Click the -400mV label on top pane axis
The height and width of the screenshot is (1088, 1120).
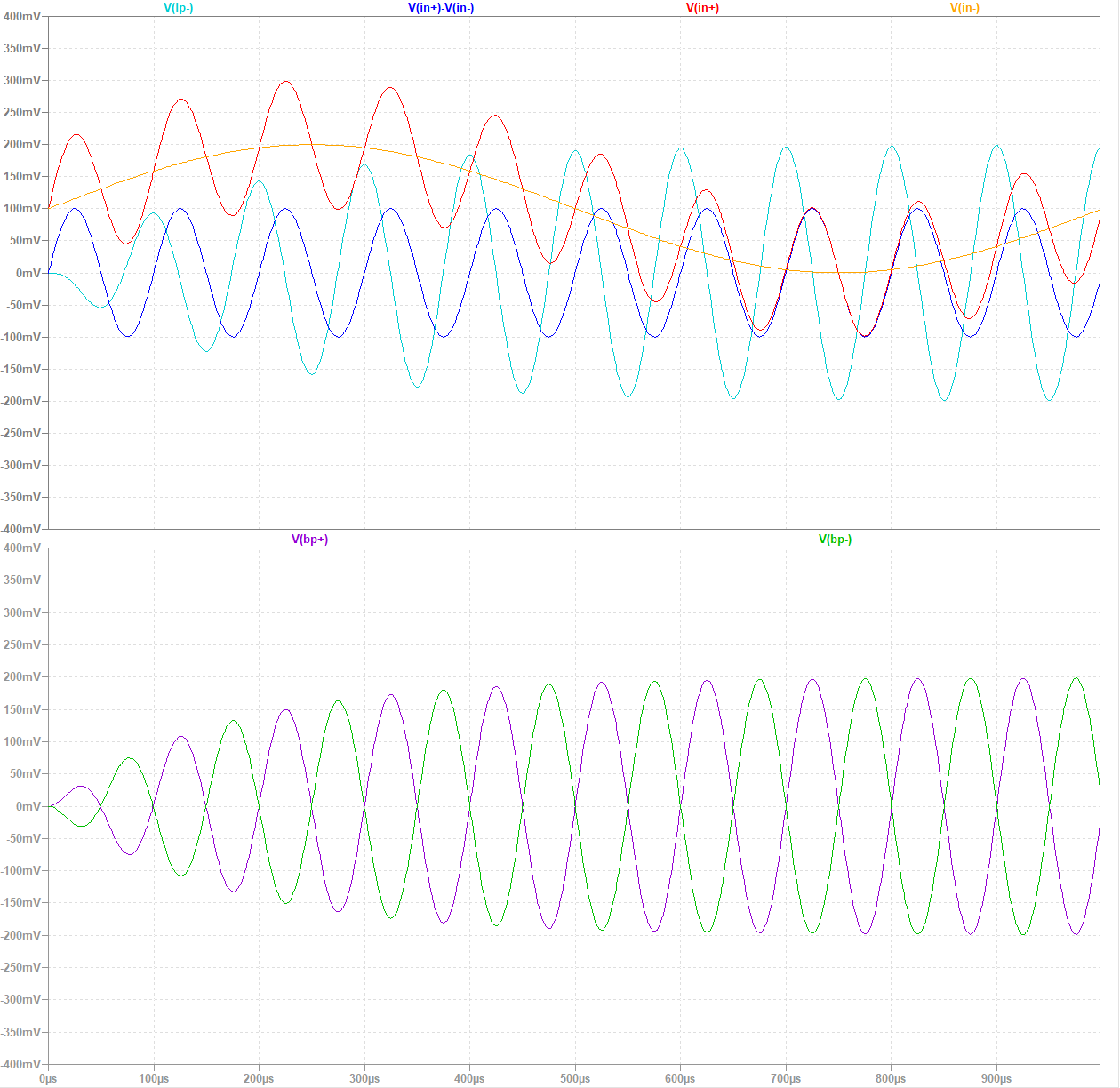(x=20, y=530)
